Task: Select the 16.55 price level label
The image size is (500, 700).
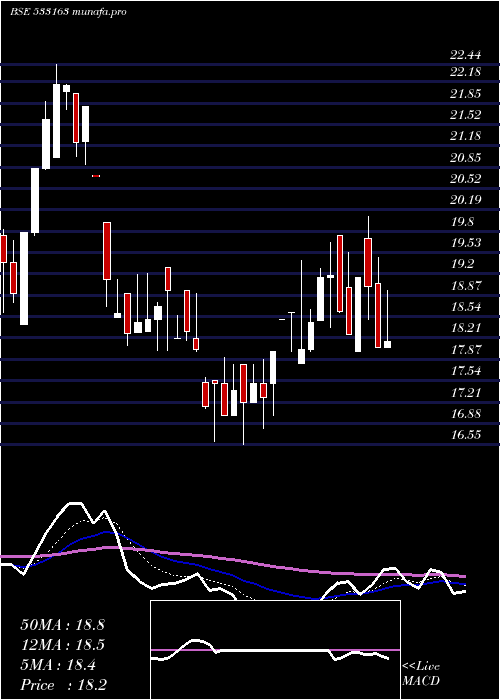Action: pos(466,435)
